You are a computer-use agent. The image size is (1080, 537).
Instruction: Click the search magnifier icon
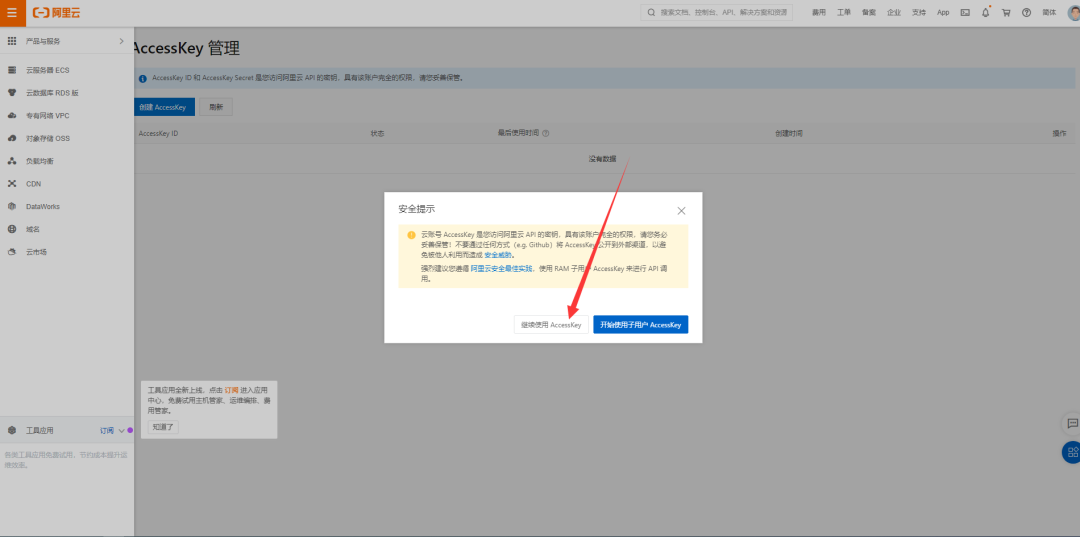652,12
